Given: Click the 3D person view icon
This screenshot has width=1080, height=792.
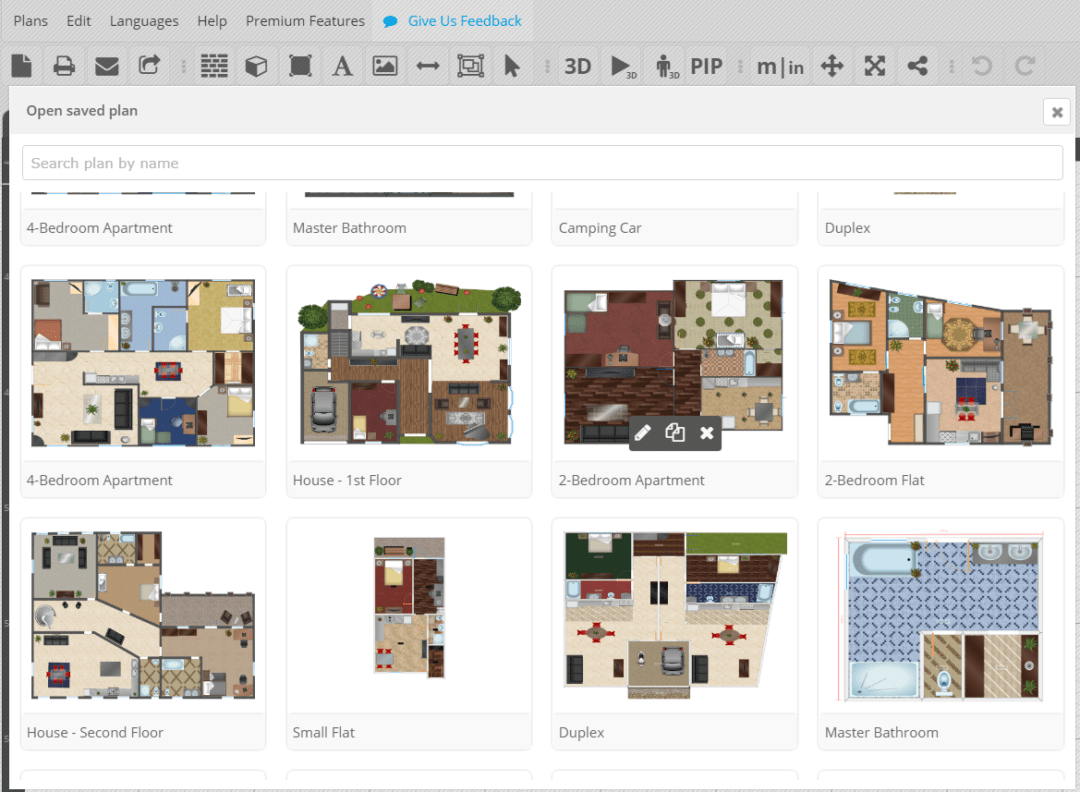Looking at the screenshot, I should (x=667, y=67).
